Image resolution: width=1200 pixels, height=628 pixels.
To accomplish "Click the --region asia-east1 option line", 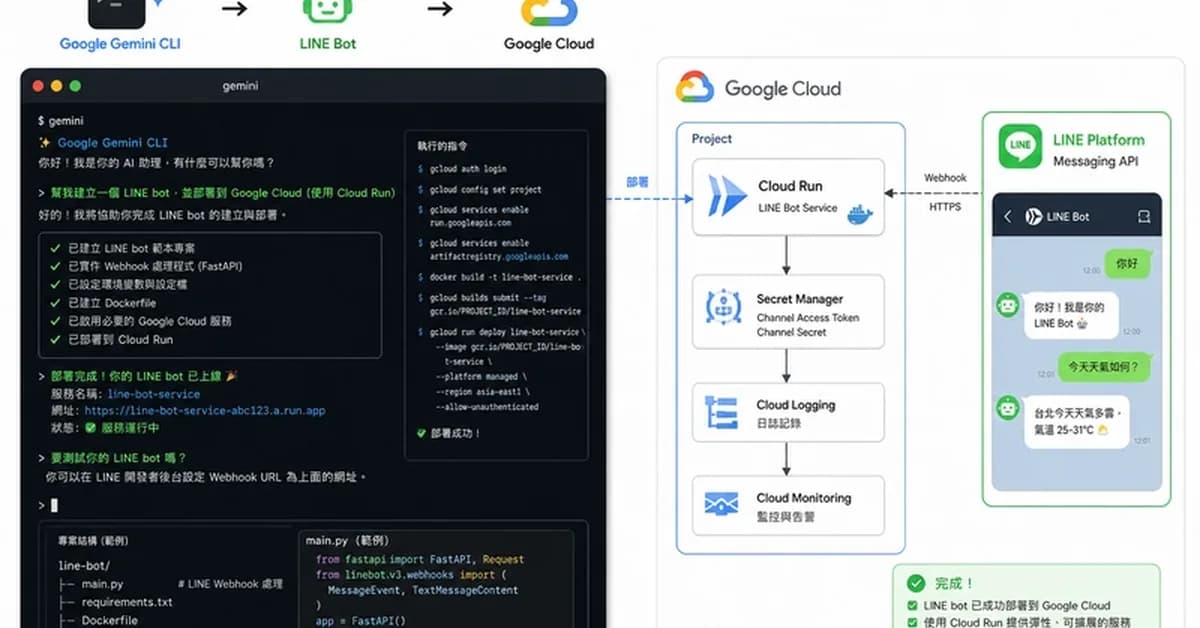I will coord(483,392).
